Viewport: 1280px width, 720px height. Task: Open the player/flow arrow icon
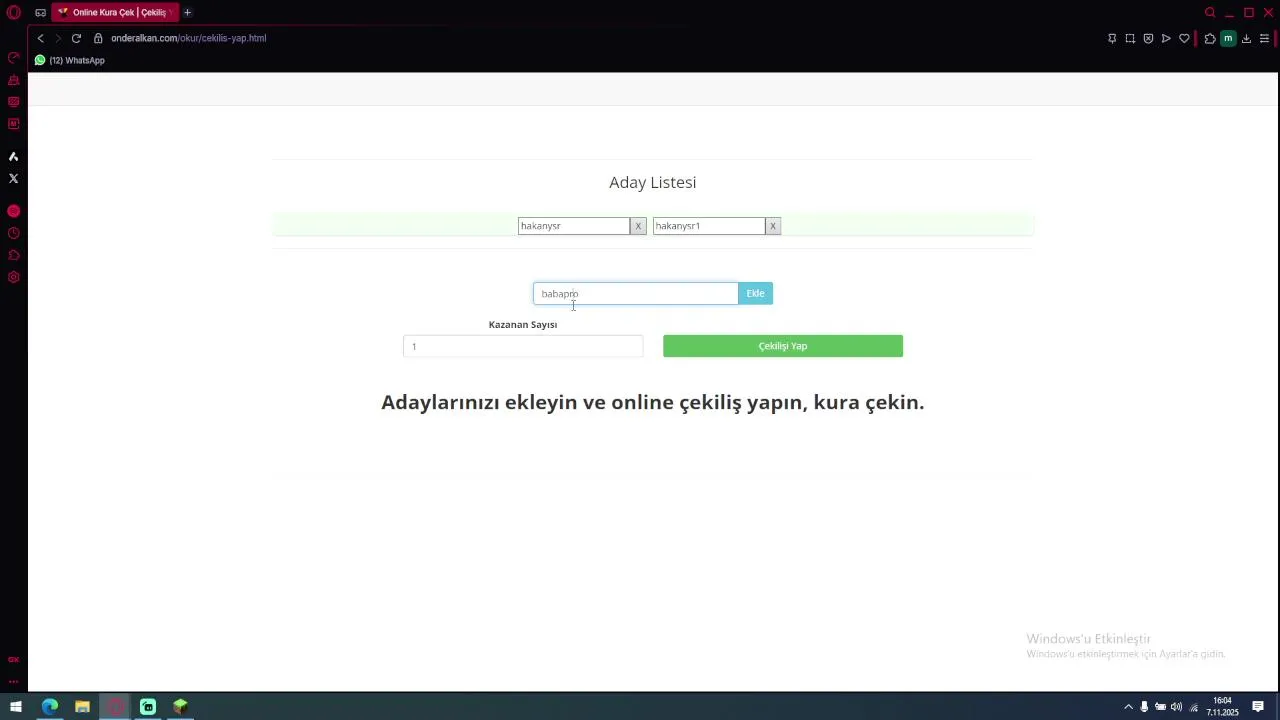pyautogui.click(x=1166, y=38)
